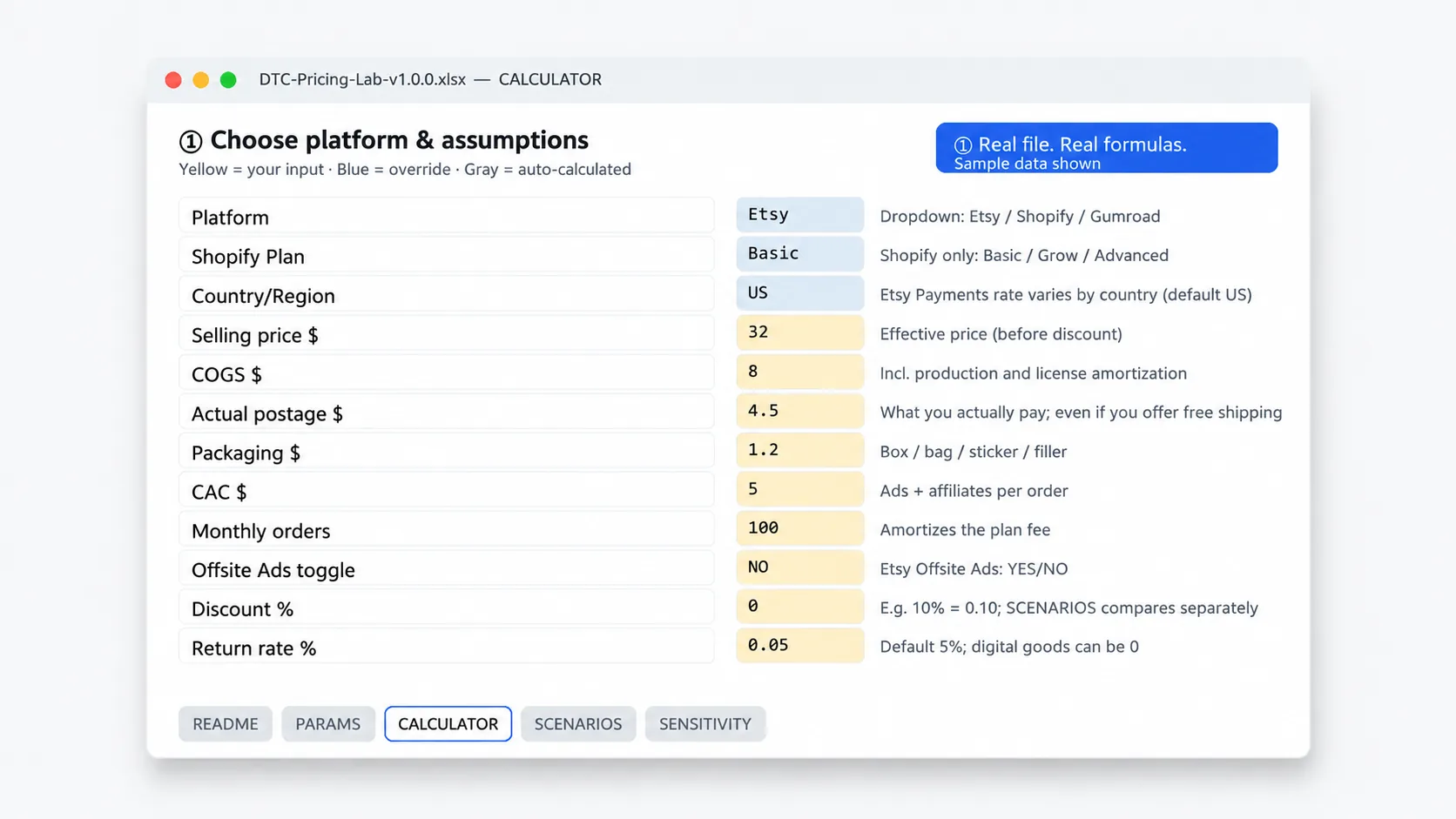Click the Selling price $ label
1456x819 pixels.
point(255,335)
